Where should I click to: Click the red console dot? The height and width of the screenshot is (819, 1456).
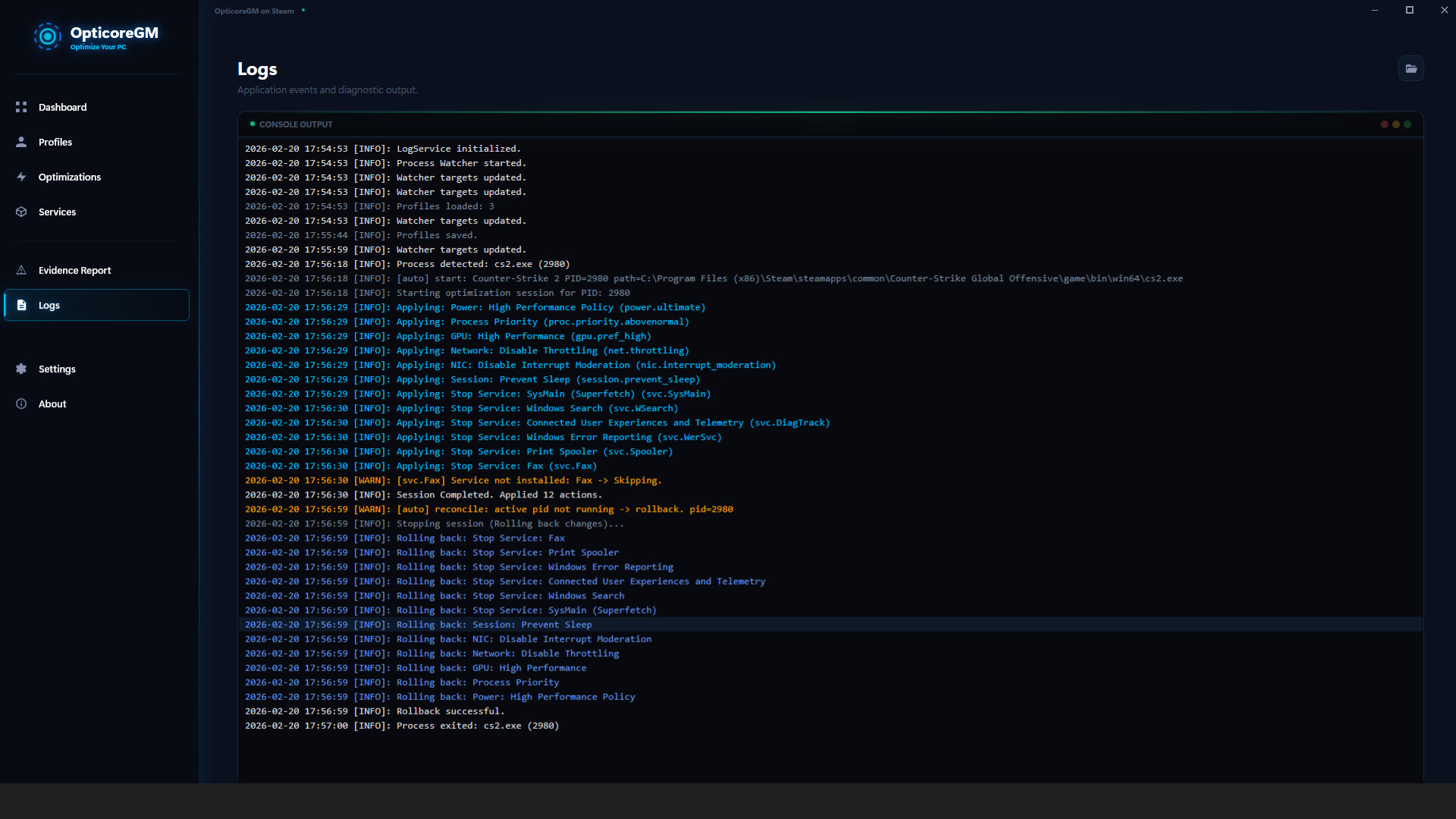tap(1385, 124)
